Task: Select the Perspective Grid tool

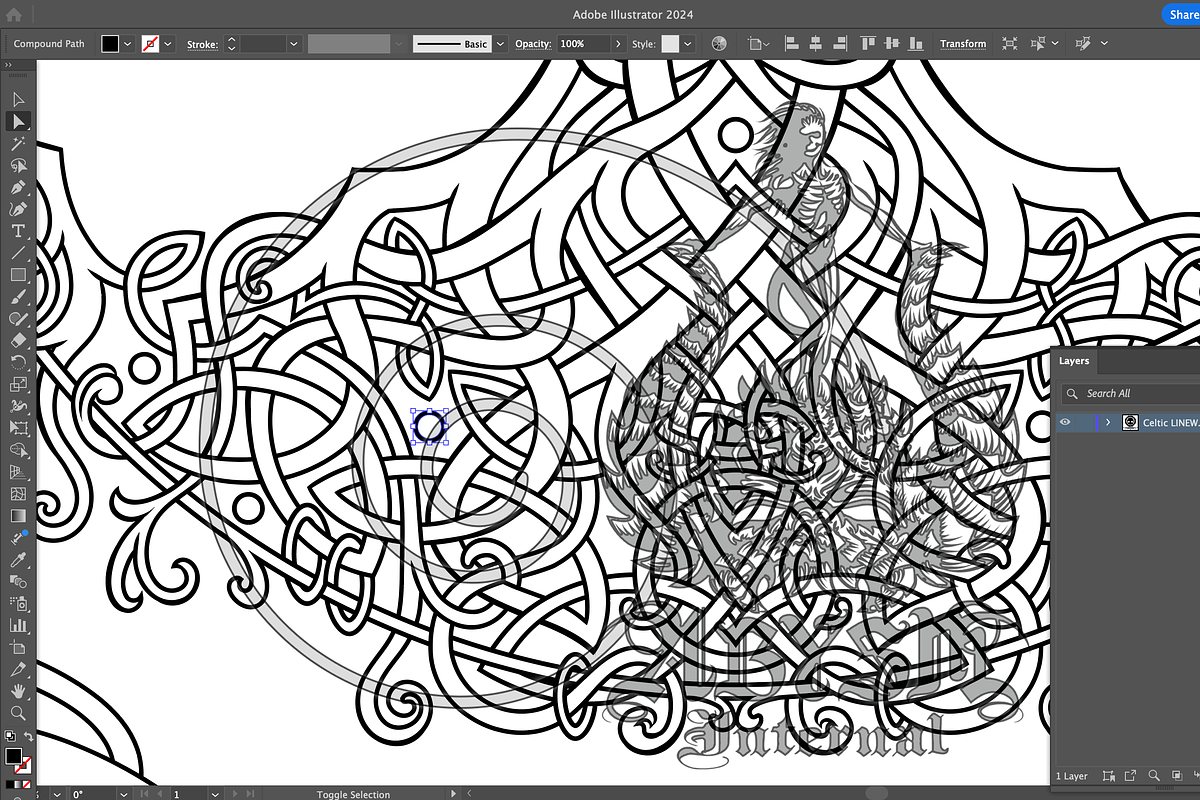Action: [18, 472]
